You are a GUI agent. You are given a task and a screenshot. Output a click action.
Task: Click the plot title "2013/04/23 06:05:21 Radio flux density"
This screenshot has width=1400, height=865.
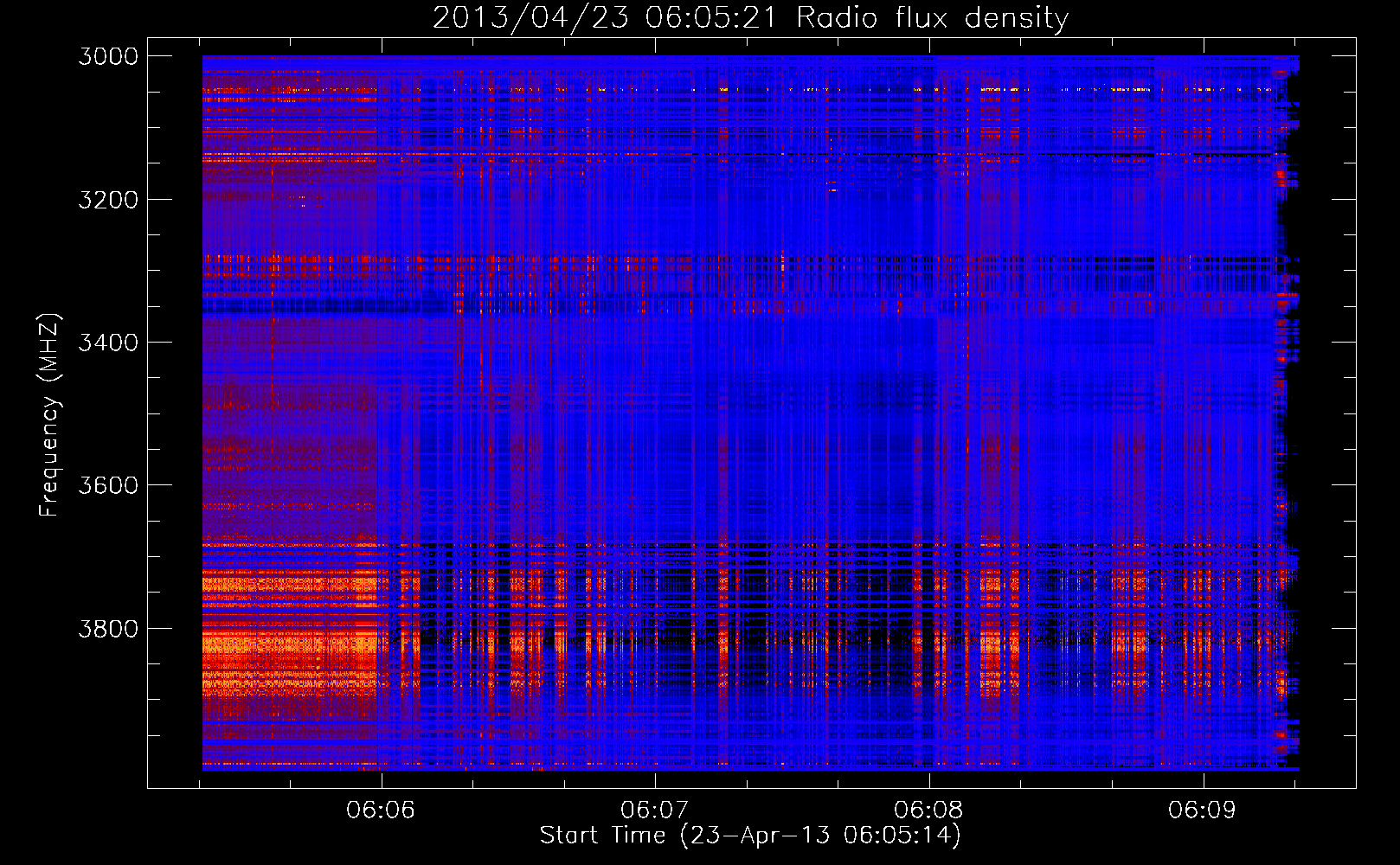(x=750, y=17)
